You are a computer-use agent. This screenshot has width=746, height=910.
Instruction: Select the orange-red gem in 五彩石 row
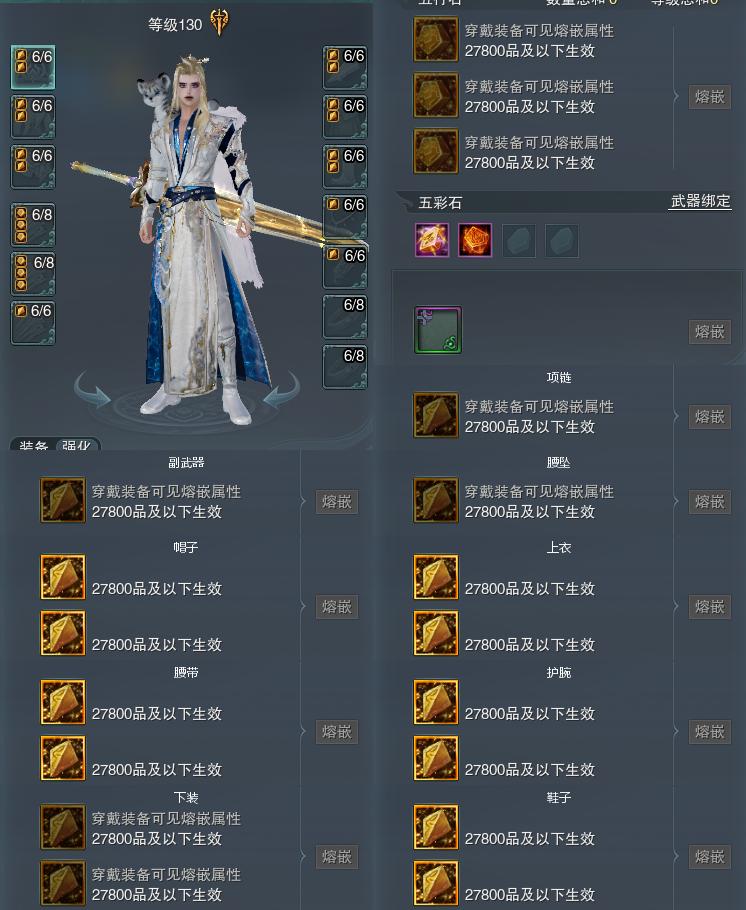click(475, 240)
